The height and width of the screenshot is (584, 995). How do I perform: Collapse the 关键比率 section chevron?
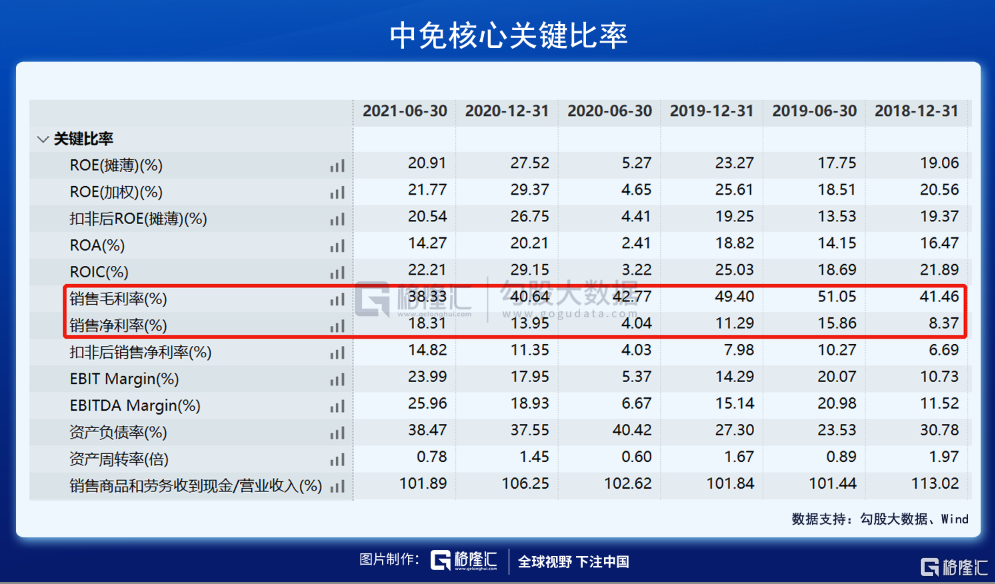(x=42, y=139)
